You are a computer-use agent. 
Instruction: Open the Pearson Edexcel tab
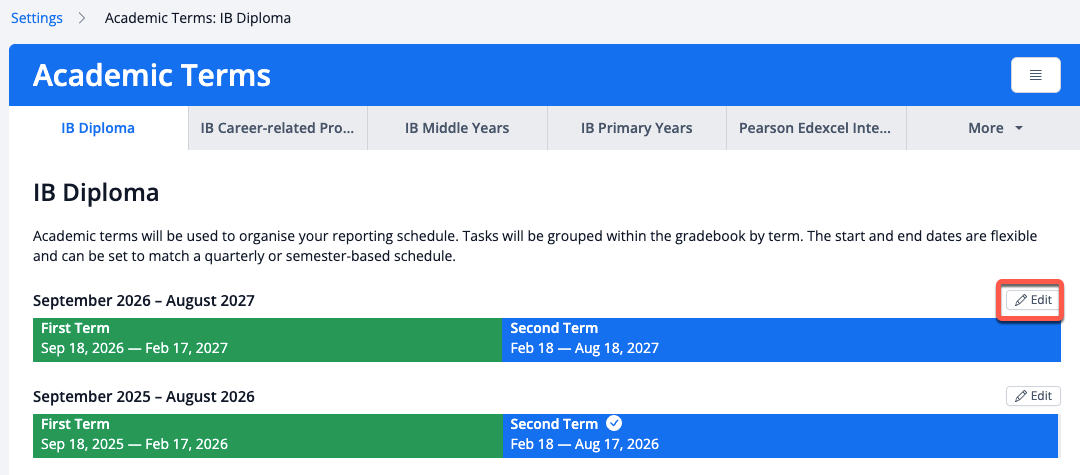coord(816,128)
